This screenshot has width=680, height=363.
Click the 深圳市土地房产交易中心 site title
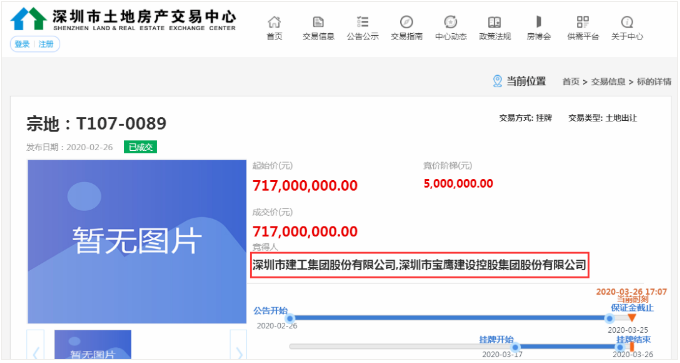[144, 16]
